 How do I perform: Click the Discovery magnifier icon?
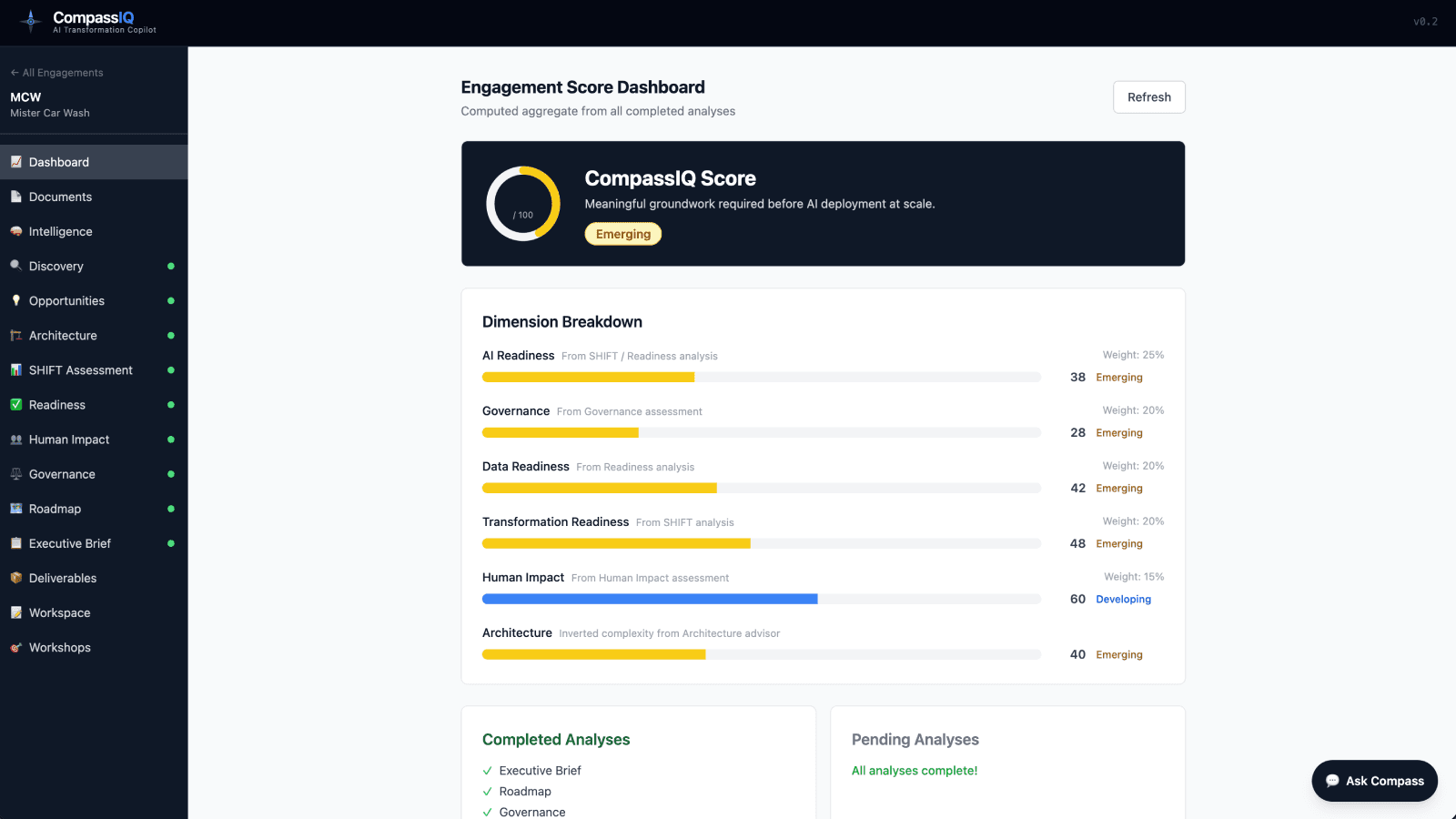15,266
